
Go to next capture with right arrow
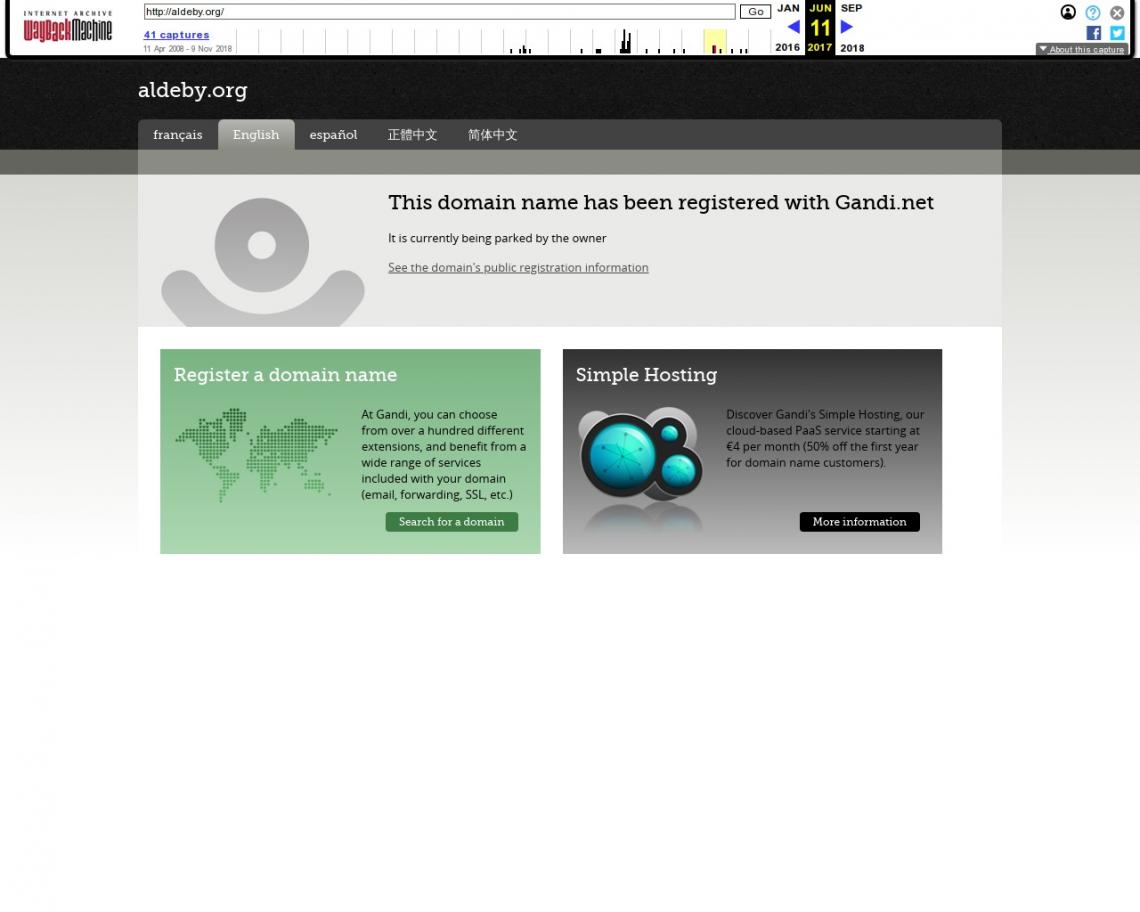(x=846, y=27)
